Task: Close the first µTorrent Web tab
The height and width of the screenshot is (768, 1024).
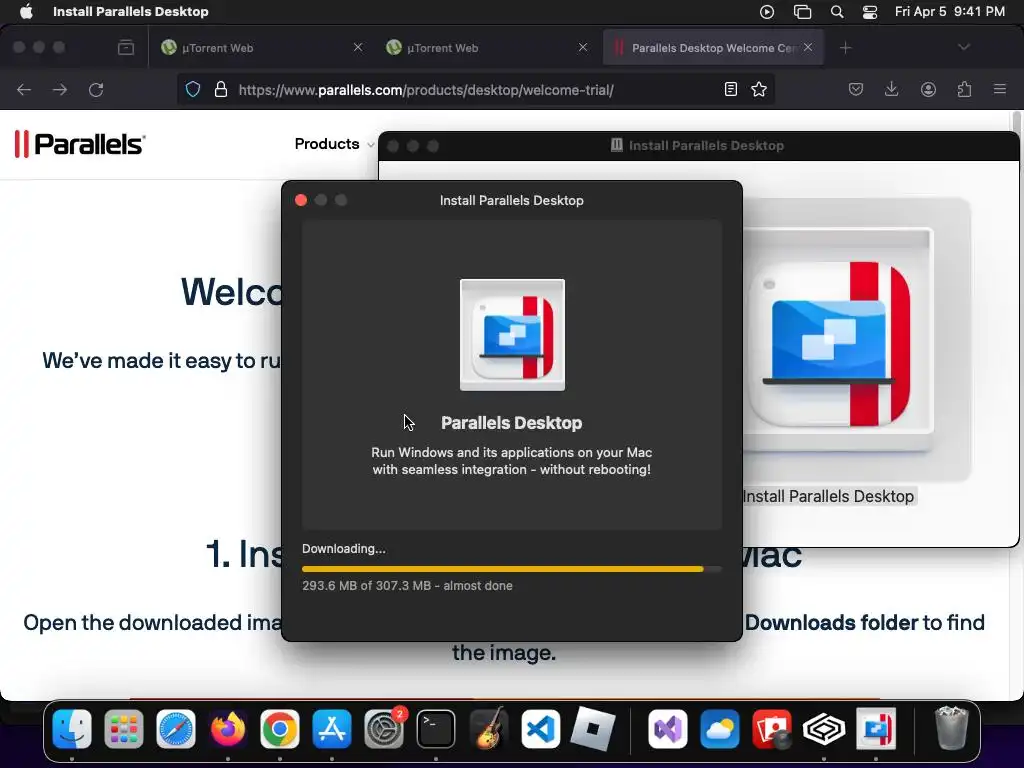Action: [x=358, y=48]
